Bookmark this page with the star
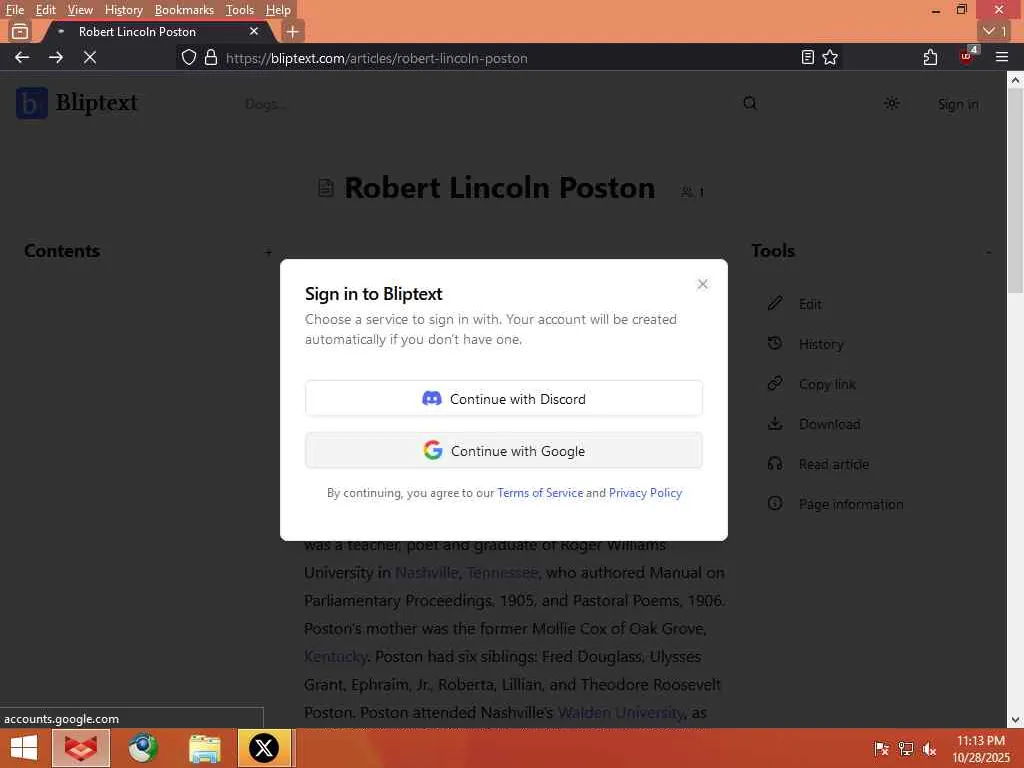Viewport: 1024px width, 768px height. (830, 57)
